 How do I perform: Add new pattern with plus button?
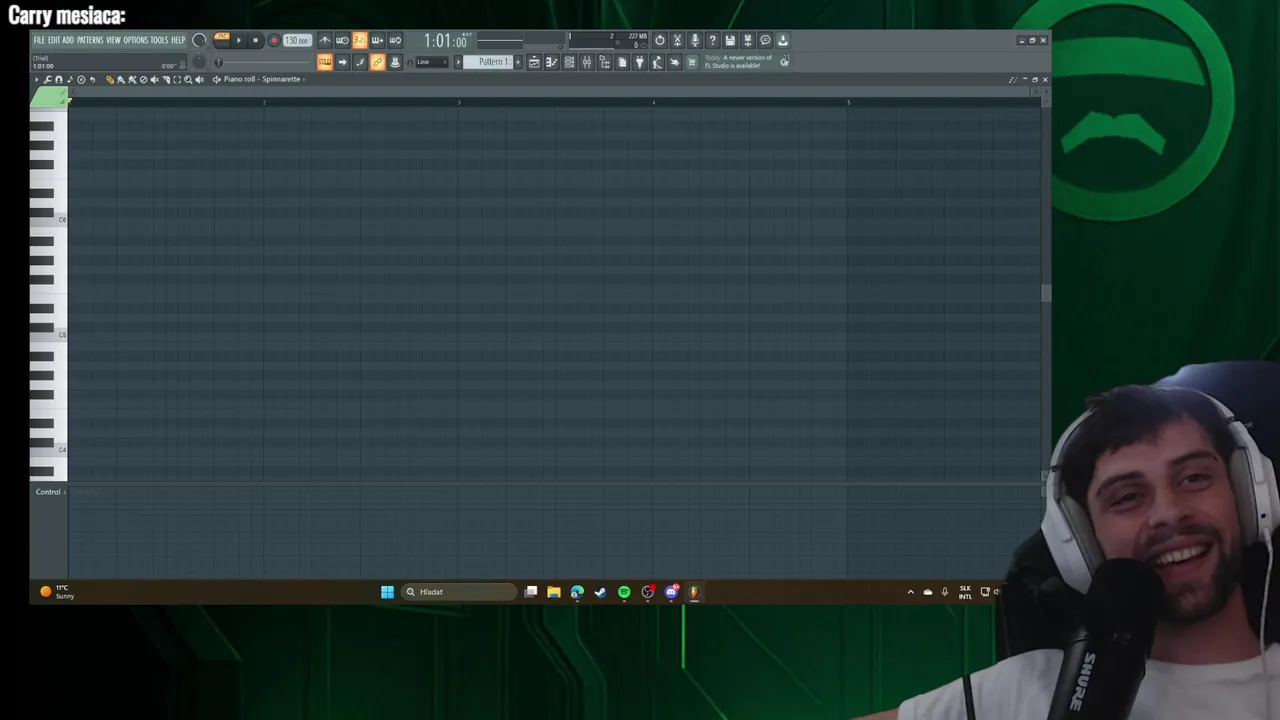tap(518, 62)
